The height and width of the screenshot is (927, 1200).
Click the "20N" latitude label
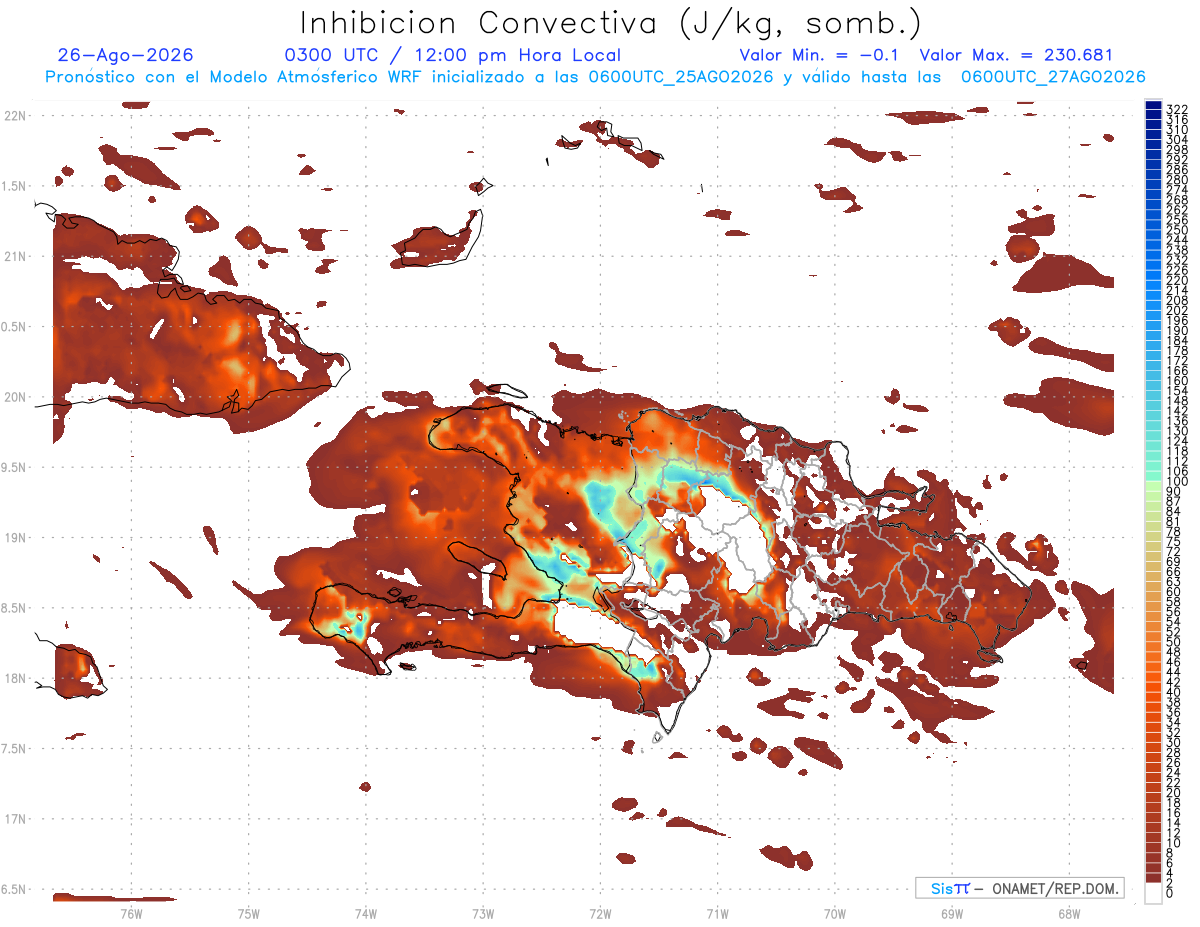[x=14, y=397]
